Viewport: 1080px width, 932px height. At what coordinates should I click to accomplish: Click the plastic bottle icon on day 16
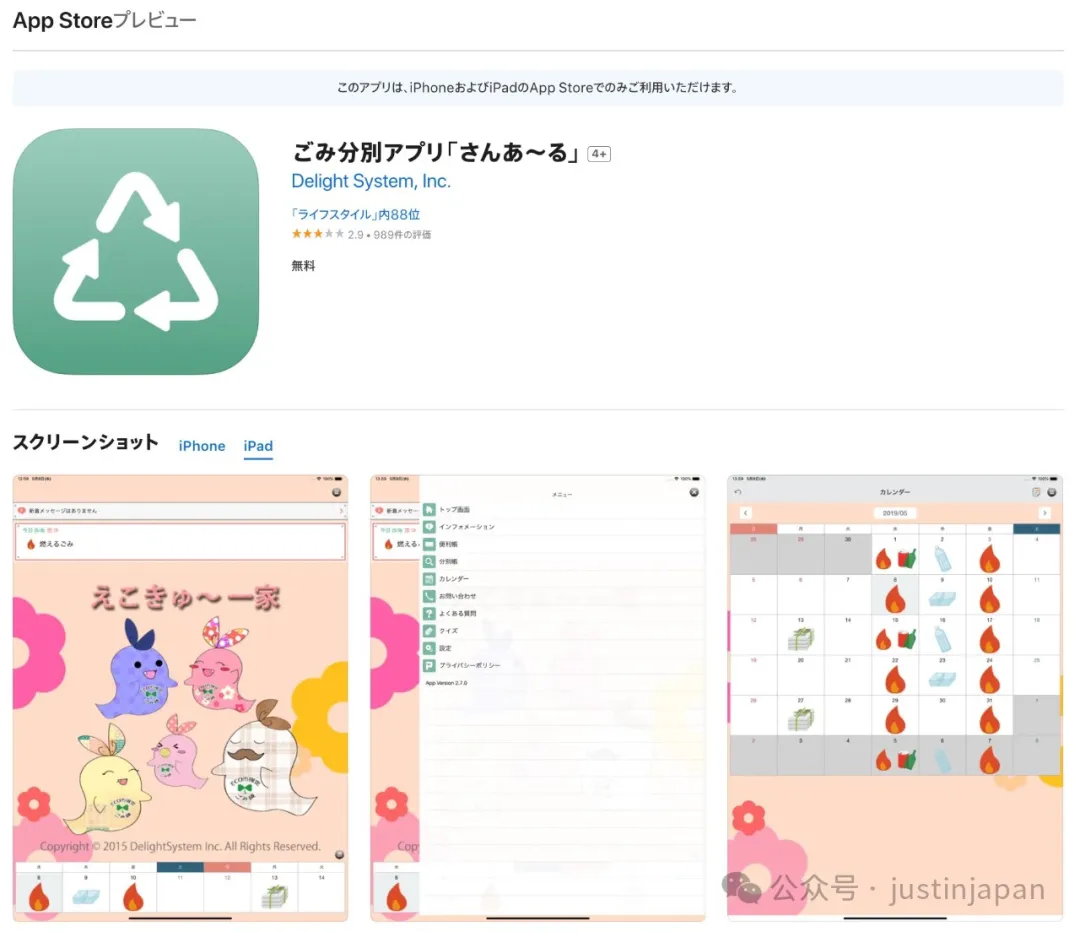click(942, 639)
